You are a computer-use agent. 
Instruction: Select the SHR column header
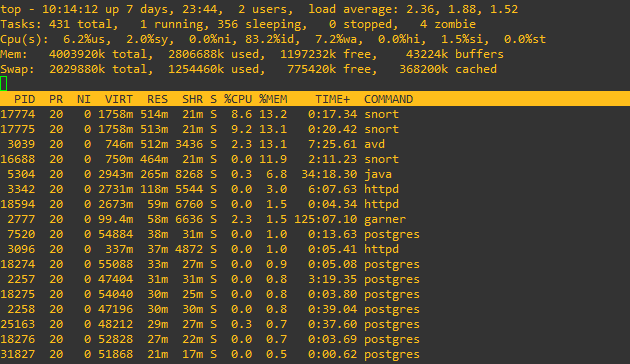click(x=192, y=99)
